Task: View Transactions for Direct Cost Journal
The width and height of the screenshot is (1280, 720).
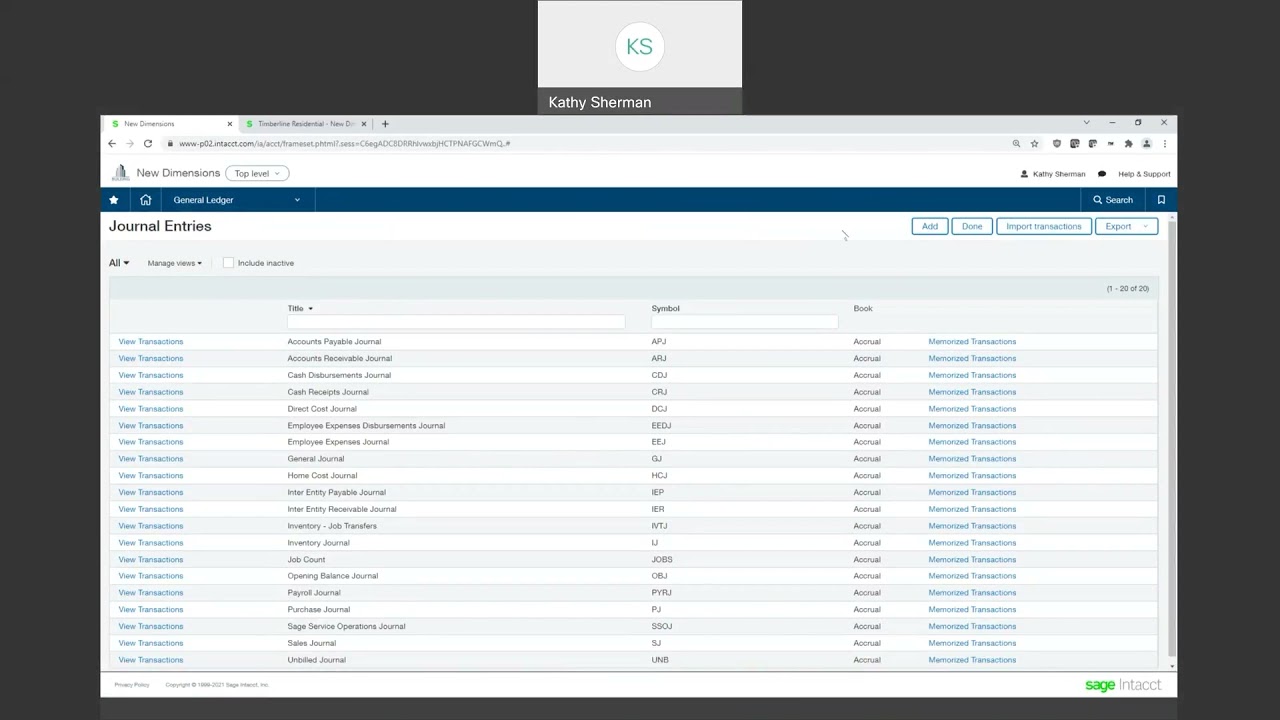Action: [x=151, y=409]
